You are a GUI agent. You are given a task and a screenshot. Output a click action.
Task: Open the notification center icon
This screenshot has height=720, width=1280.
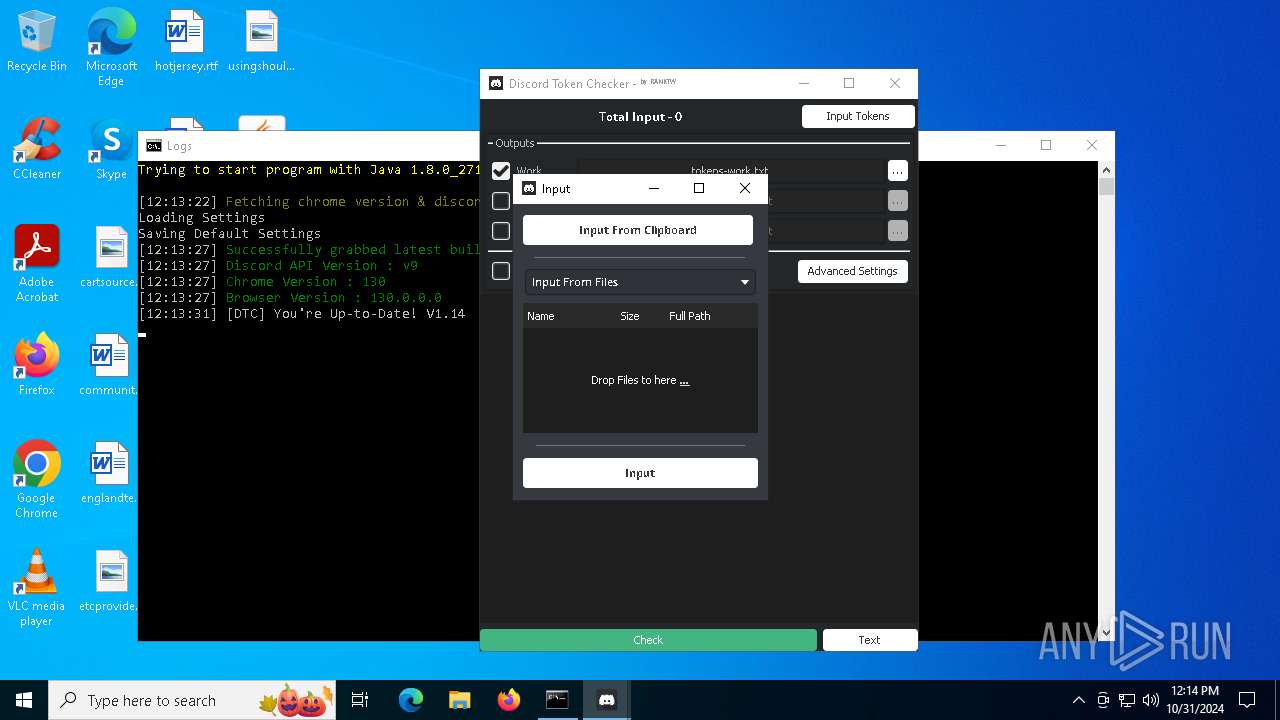(x=1247, y=700)
